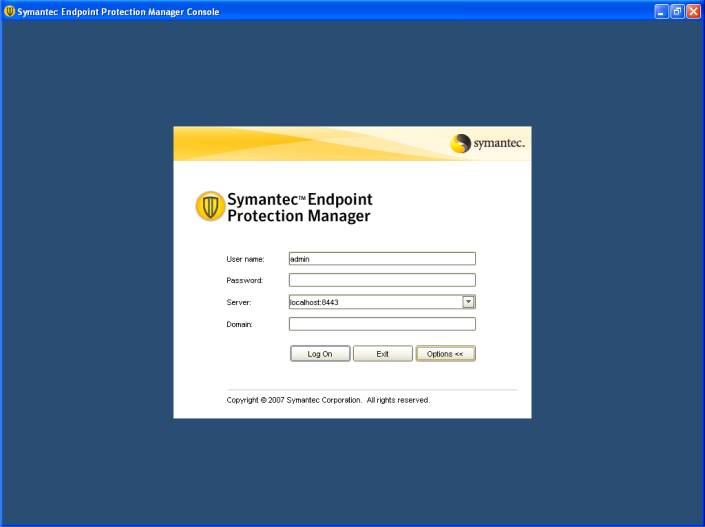Click the 'User name:' label
The width and height of the screenshot is (705, 527).
(x=245, y=259)
